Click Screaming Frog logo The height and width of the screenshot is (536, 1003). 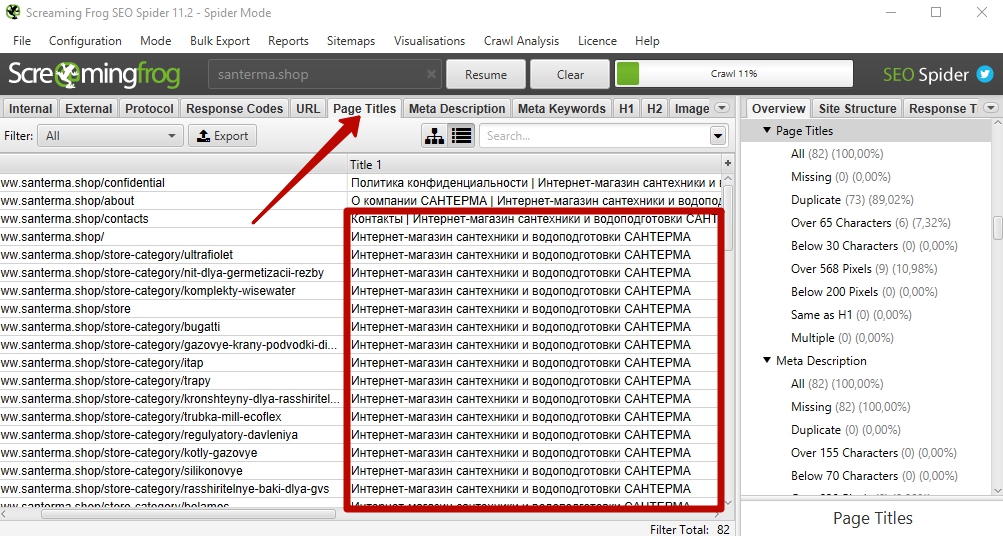[94, 75]
